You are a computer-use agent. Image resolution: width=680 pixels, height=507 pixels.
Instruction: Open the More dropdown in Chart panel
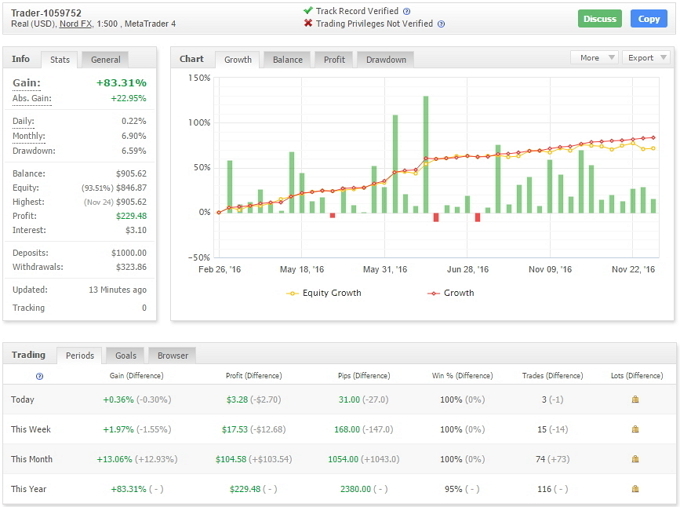coord(594,58)
